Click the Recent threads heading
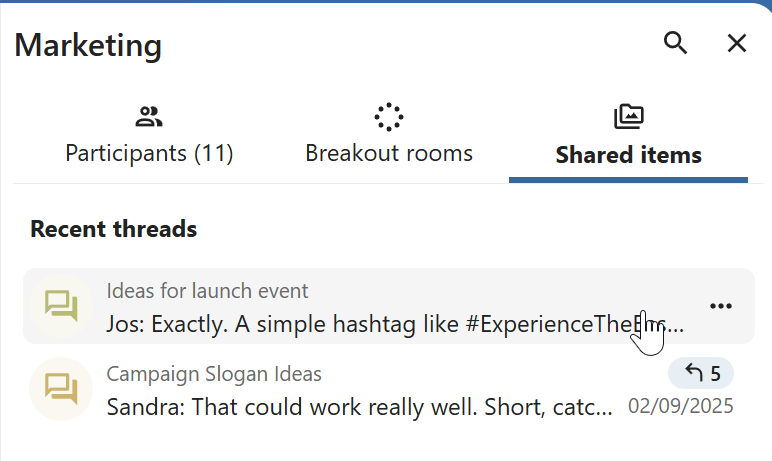Viewport: 772px width, 461px height. point(113,229)
